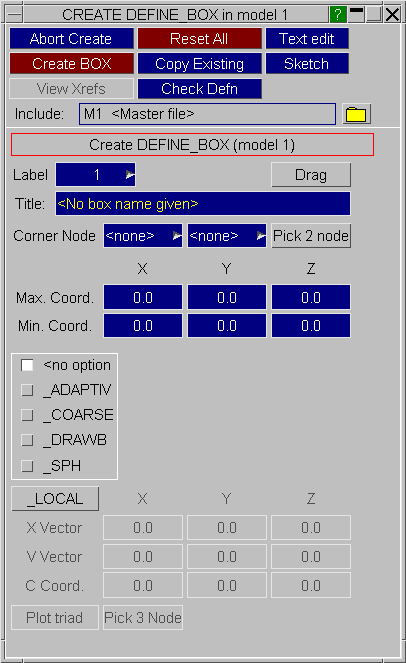Run Check Defn on box
This screenshot has width=406, height=663.
pos(200,89)
